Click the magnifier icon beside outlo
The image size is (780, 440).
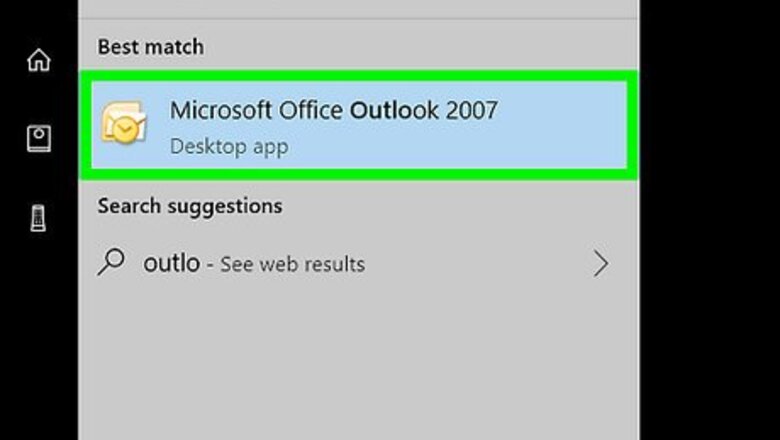(x=112, y=263)
